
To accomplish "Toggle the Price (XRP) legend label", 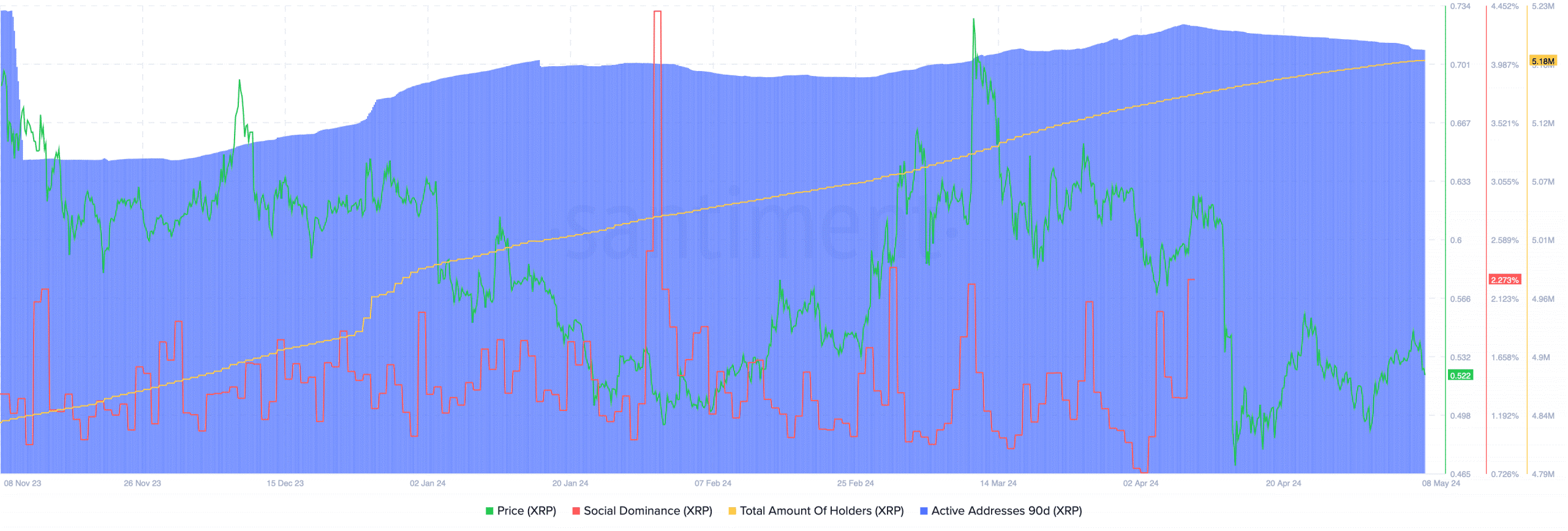I will [526, 511].
